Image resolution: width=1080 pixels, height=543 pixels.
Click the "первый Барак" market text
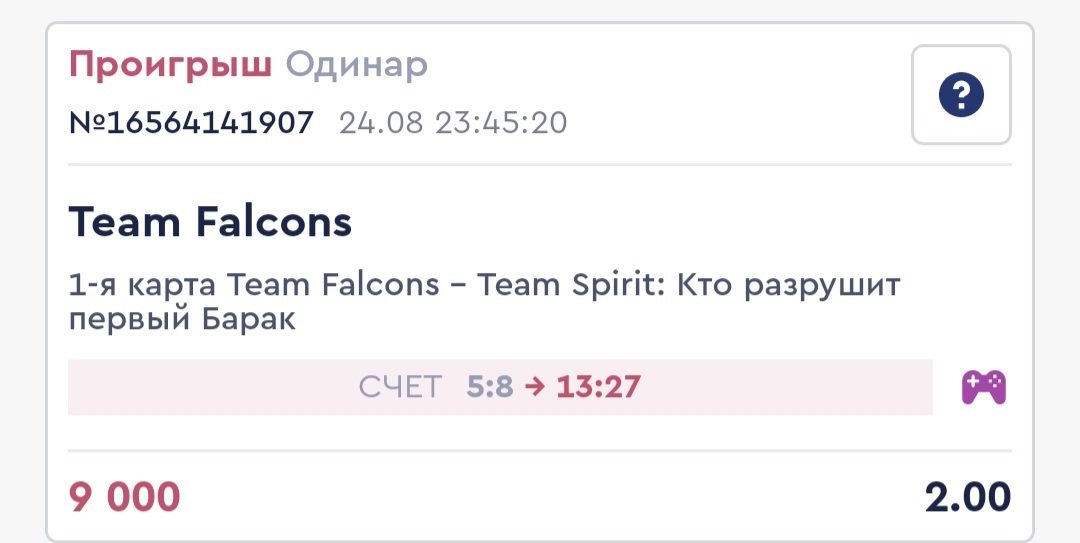(182, 322)
